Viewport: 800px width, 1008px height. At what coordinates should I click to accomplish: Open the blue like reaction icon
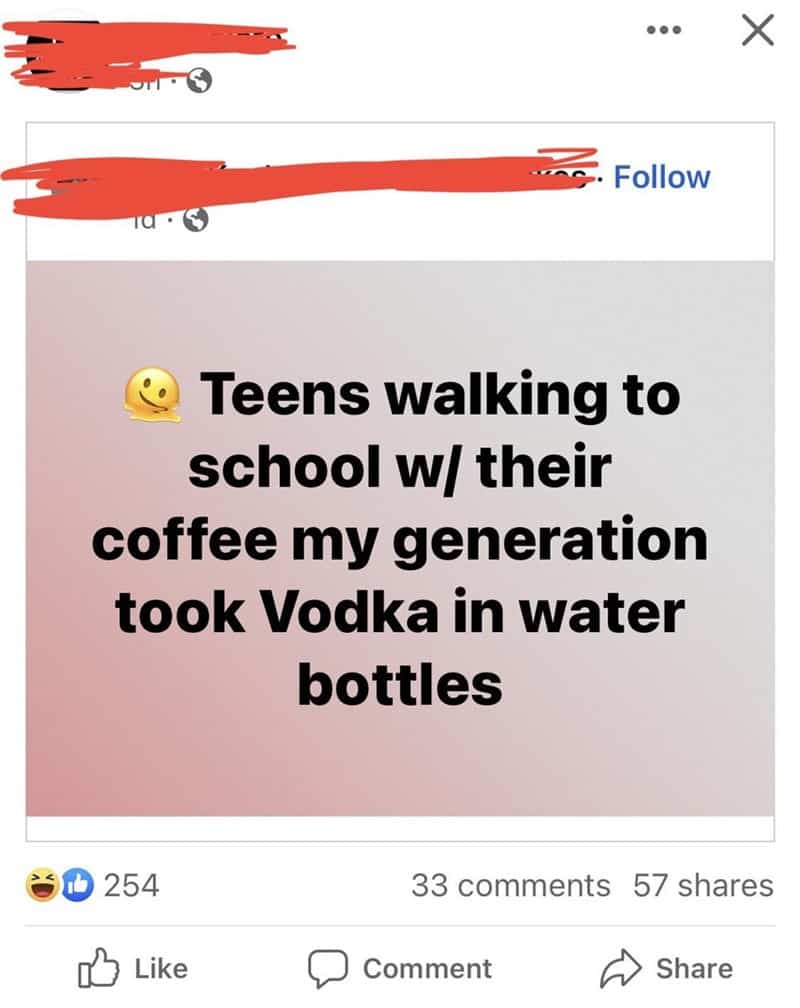(x=77, y=885)
